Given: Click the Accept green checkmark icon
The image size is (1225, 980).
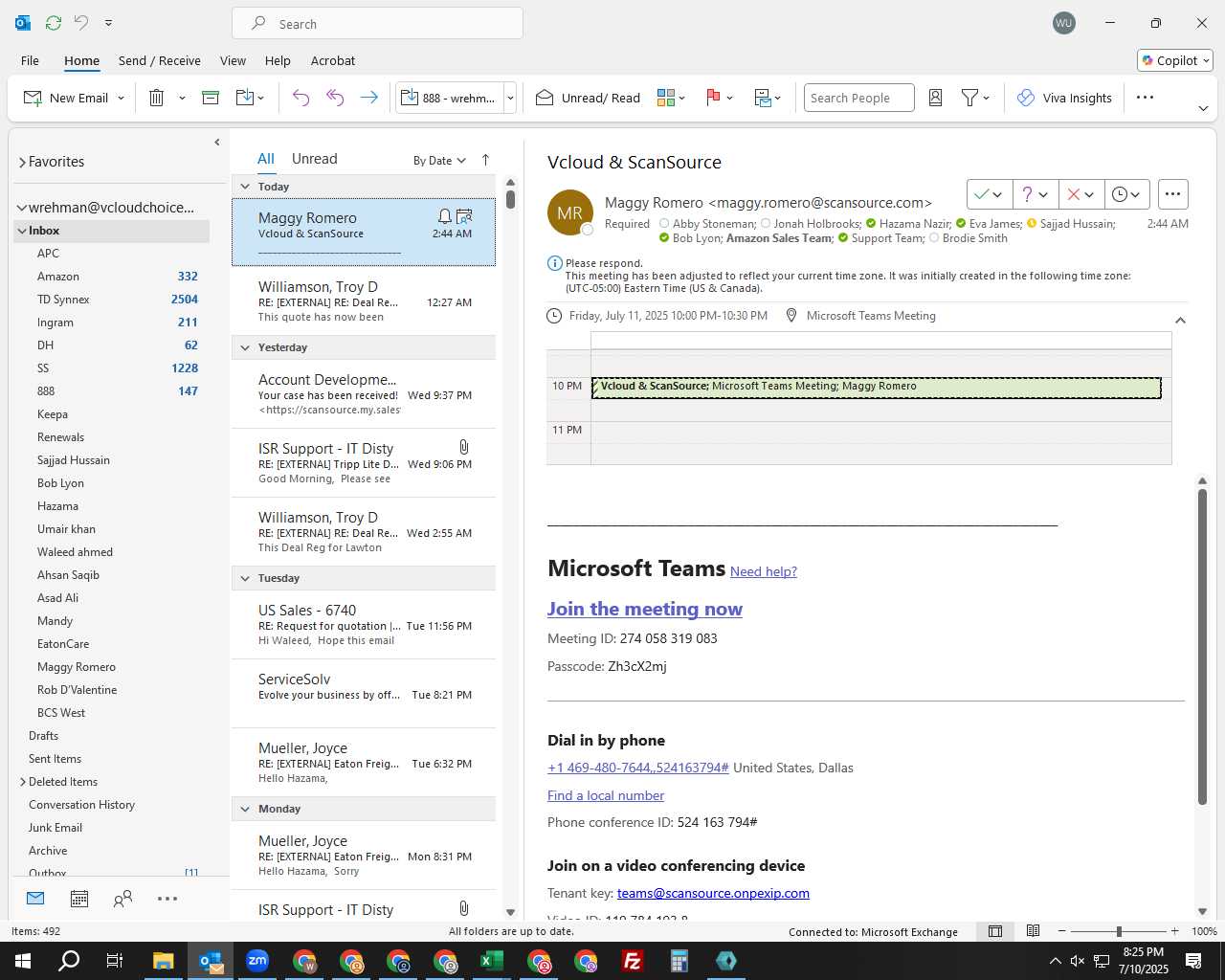Looking at the screenshot, I should click(981, 194).
